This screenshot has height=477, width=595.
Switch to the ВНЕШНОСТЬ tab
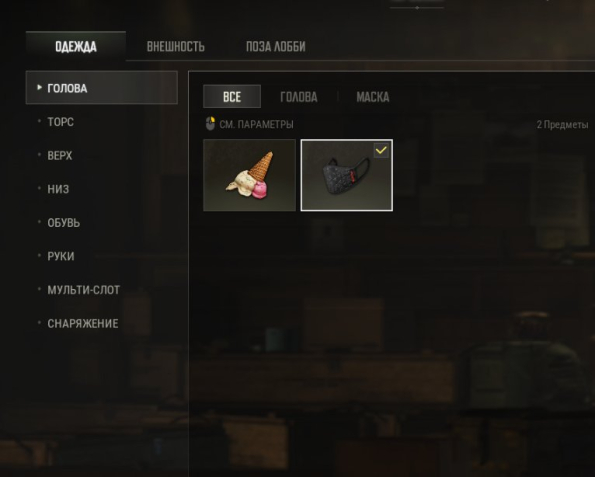click(x=176, y=46)
